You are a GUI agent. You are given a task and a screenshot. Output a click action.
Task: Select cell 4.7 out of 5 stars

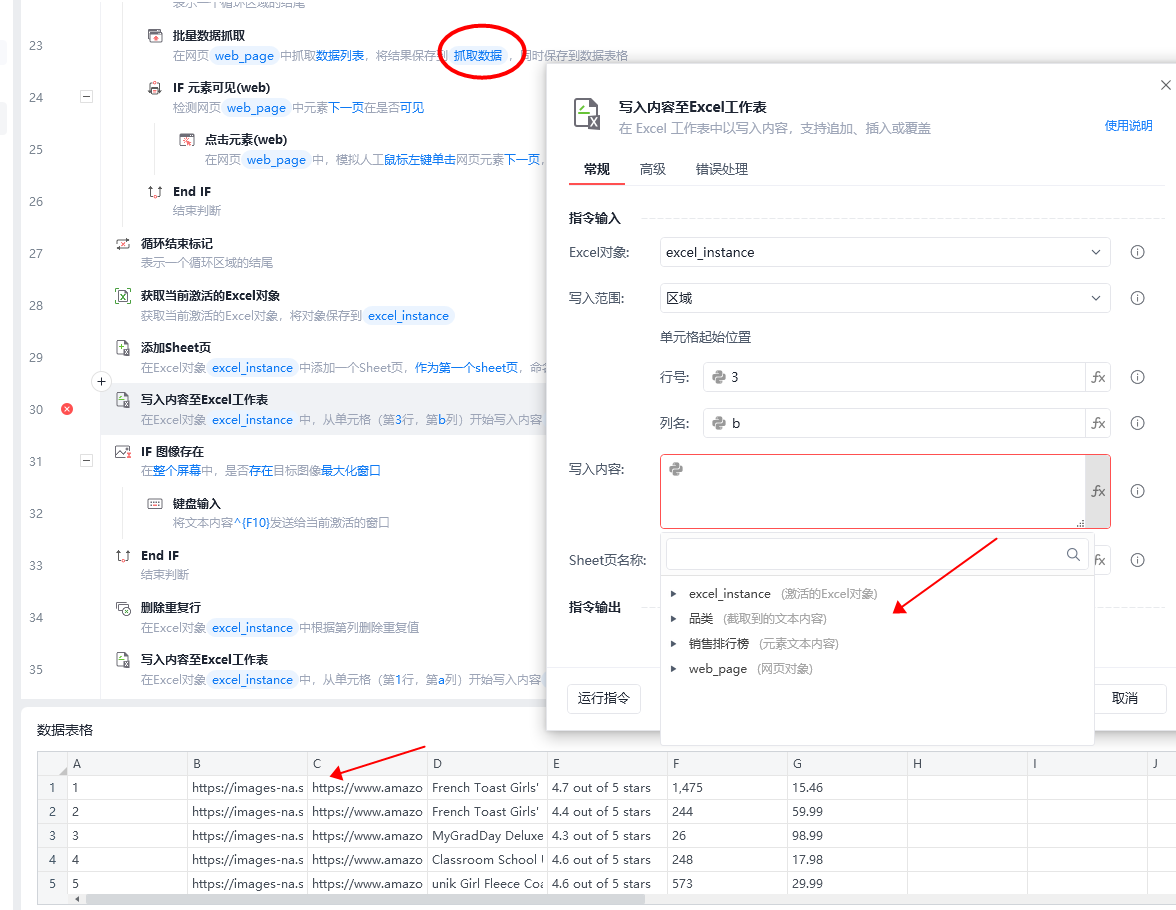pos(607,788)
